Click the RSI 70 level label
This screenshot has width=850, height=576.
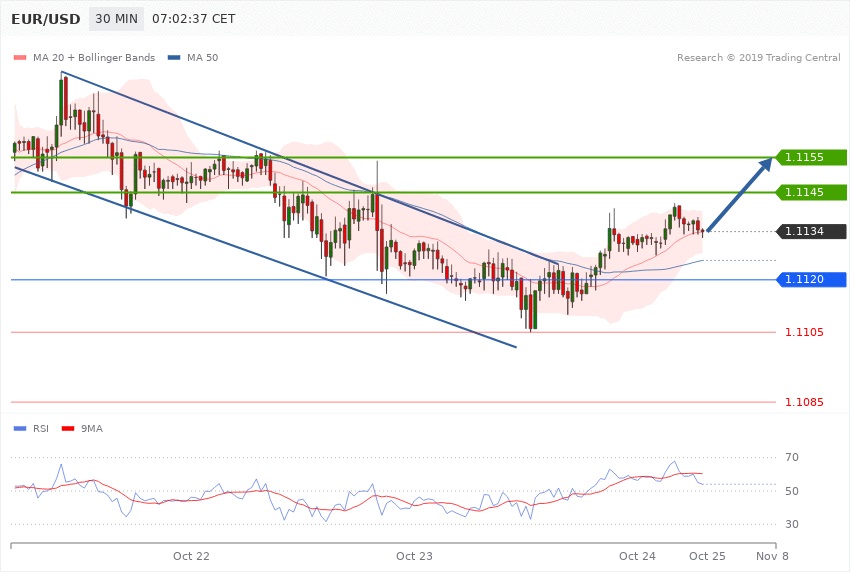792,457
